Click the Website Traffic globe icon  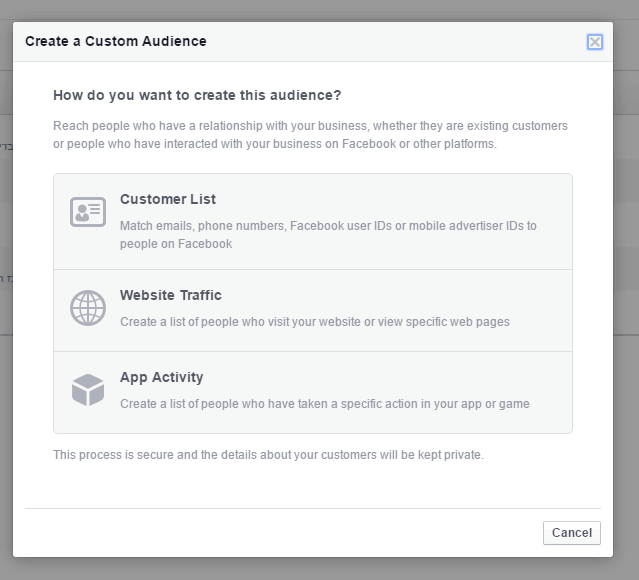click(88, 308)
